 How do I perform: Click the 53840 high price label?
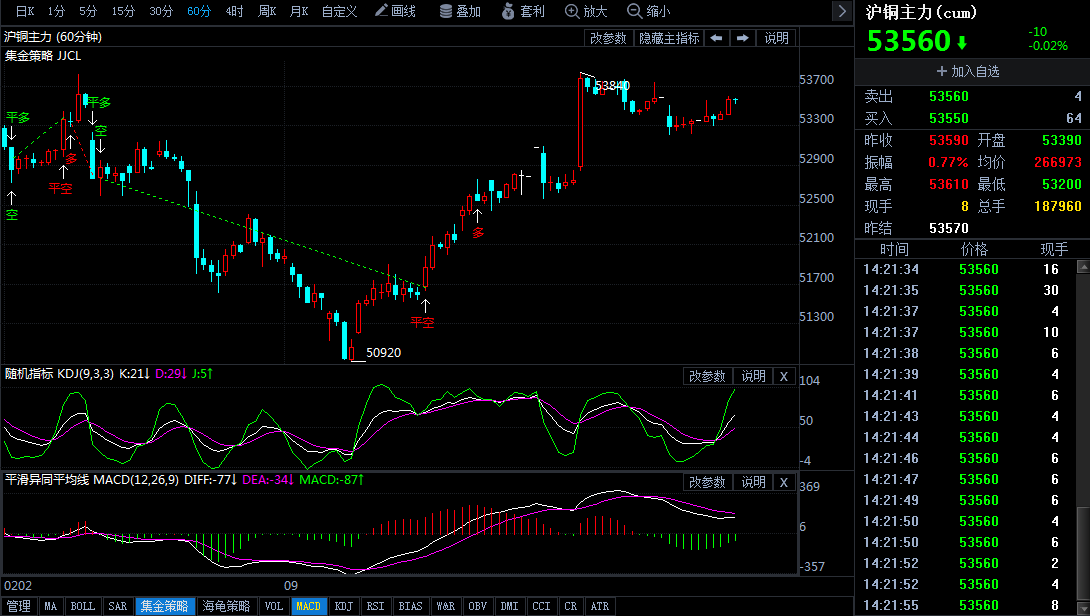click(x=612, y=86)
